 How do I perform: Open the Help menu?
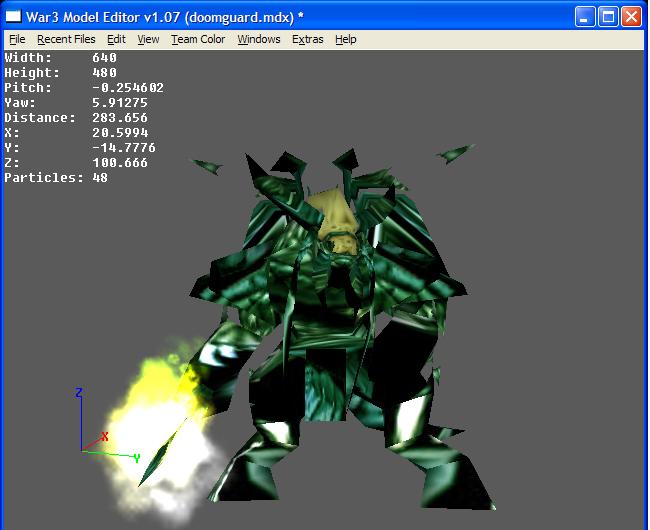(346, 39)
